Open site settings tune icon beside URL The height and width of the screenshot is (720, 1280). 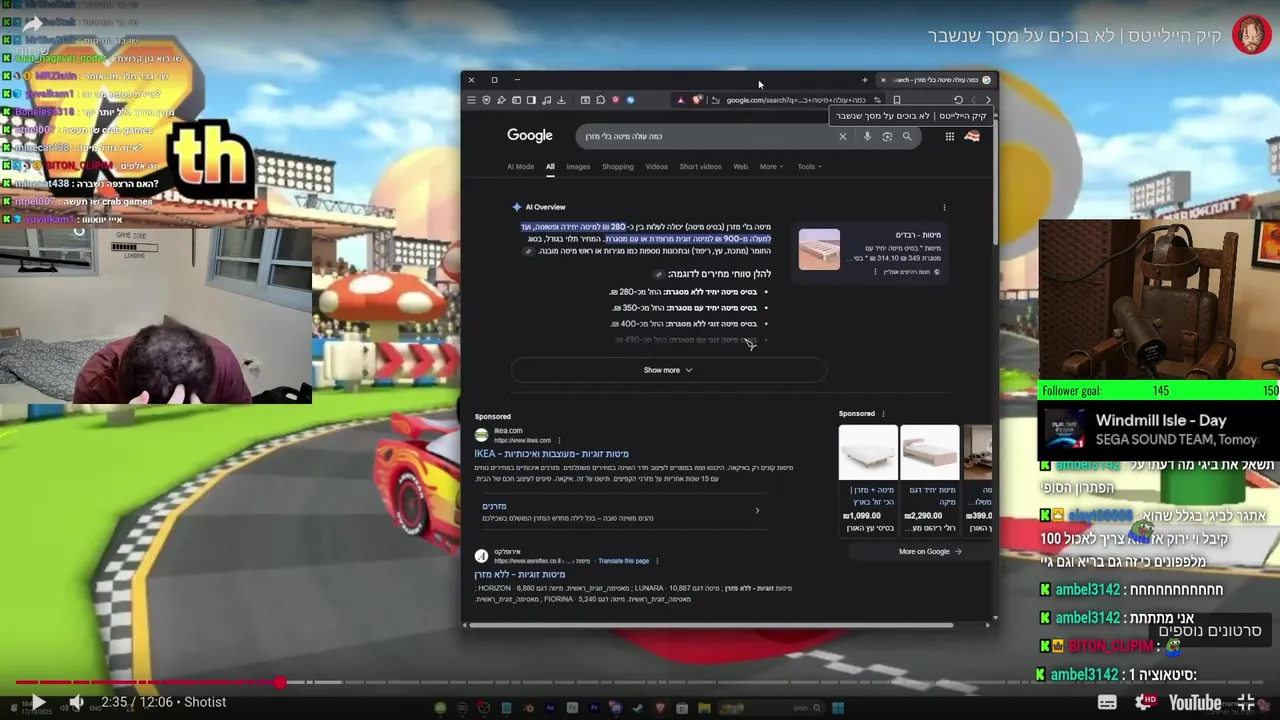tap(877, 100)
